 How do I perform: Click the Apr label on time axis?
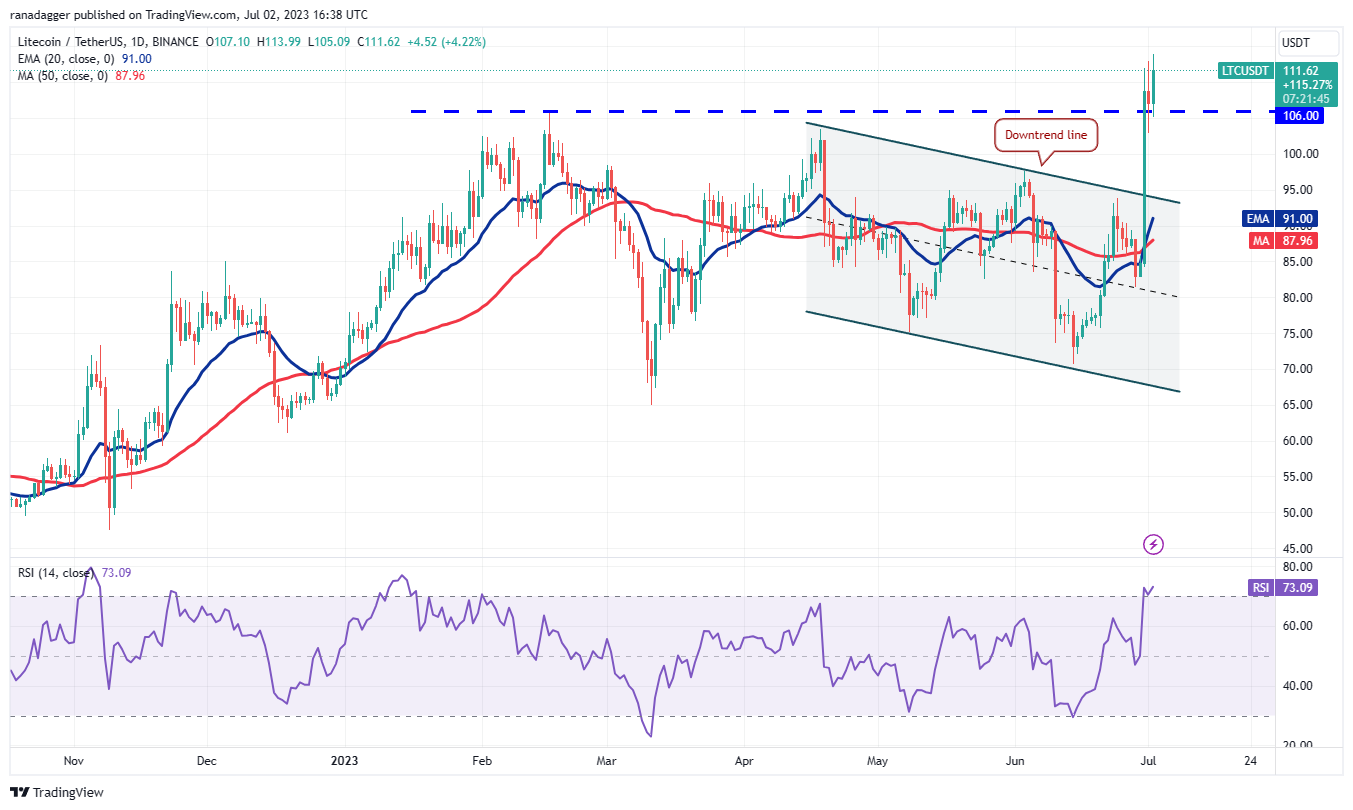pyautogui.click(x=746, y=760)
